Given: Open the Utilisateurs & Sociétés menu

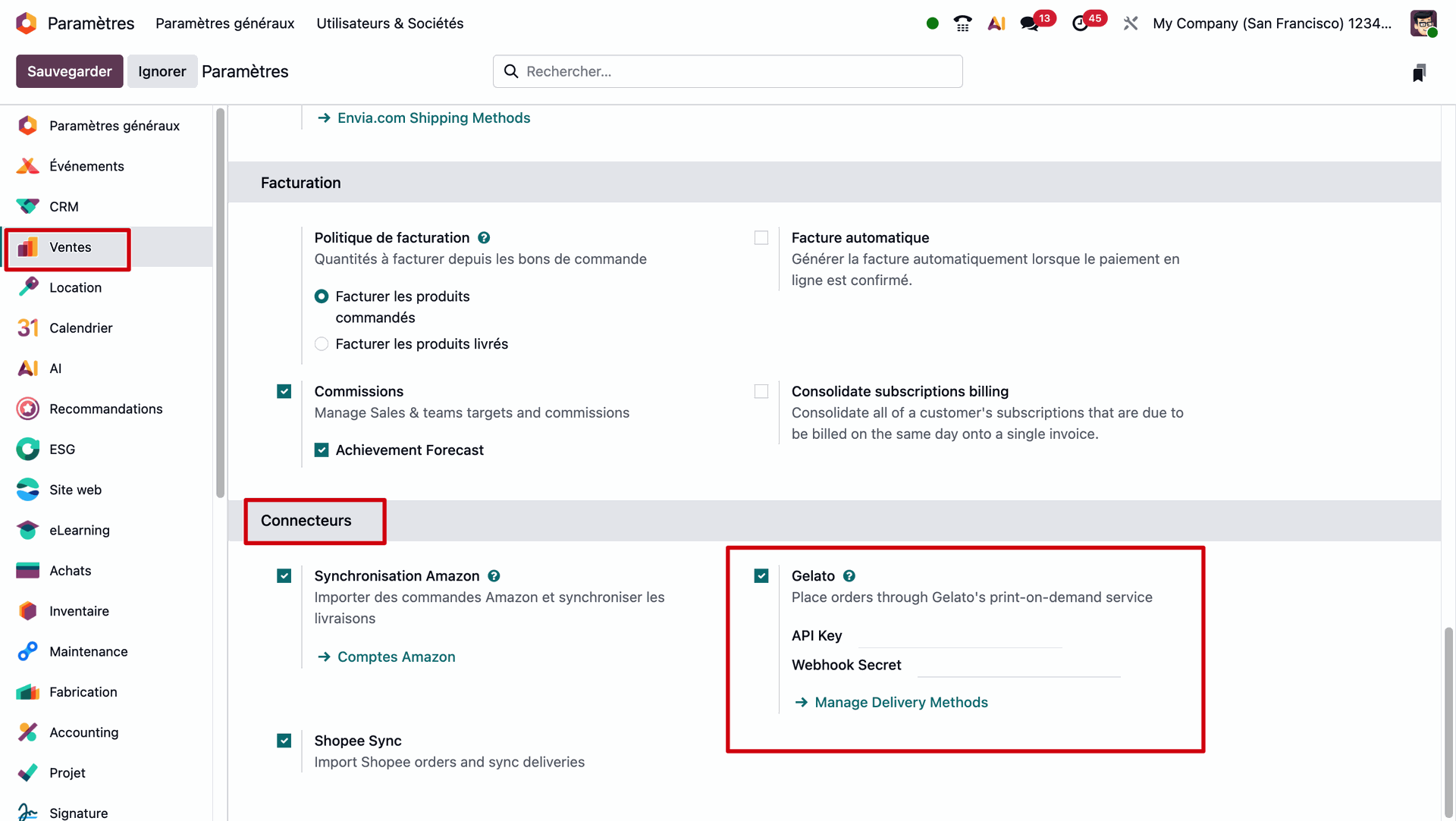Looking at the screenshot, I should [x=390, y=24].
